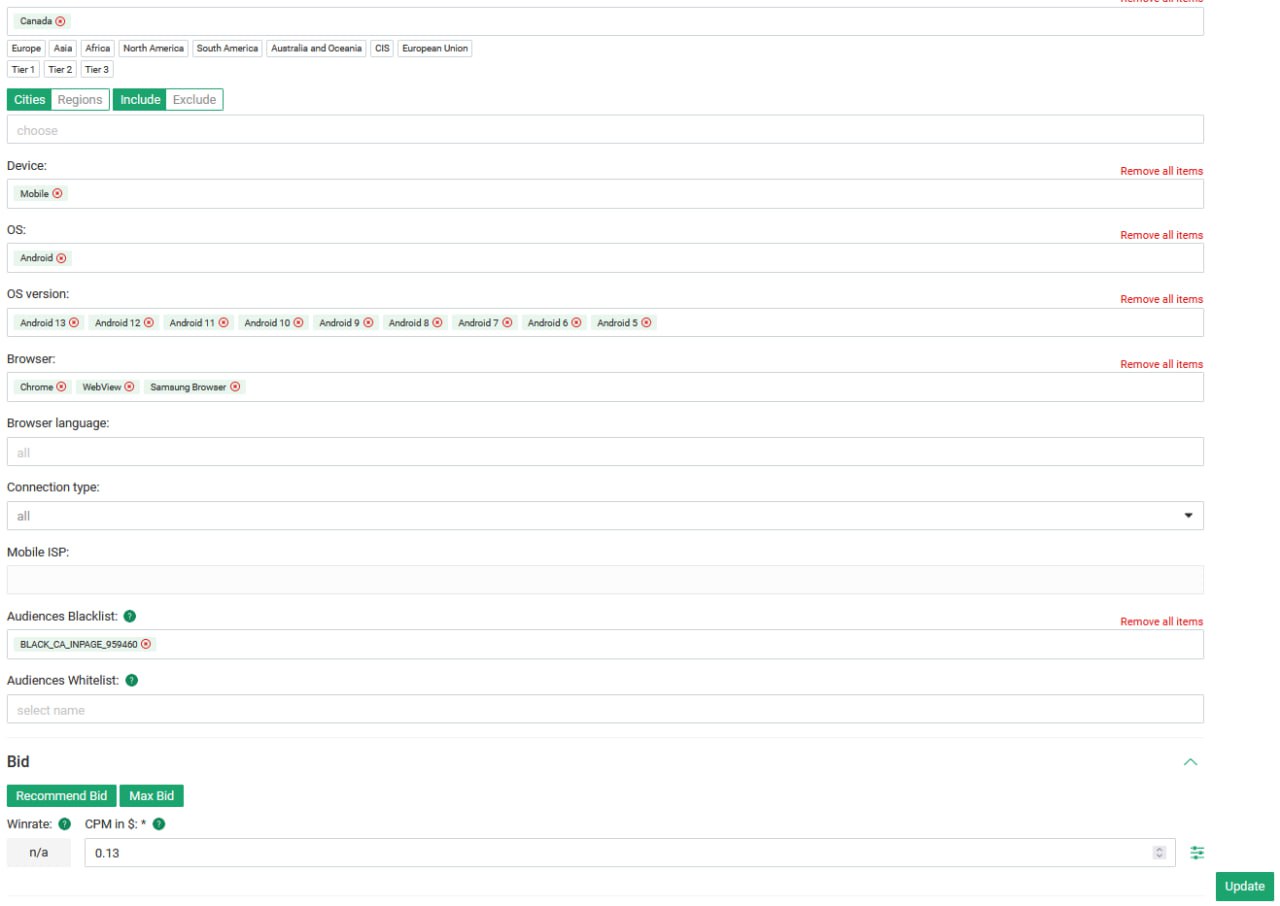
Task: Remove Android 12 version tag
Action: [149, 323]
